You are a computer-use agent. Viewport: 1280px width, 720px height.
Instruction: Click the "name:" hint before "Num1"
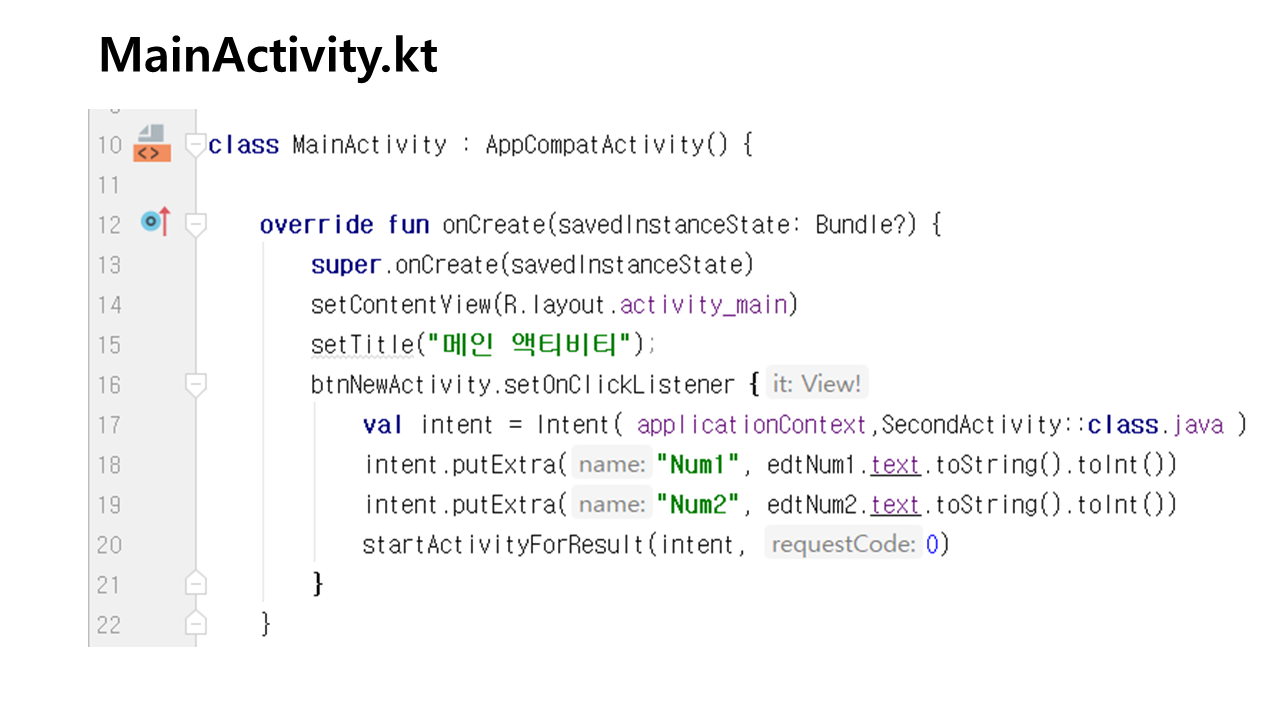pyautogui.click(x=611, y=465)
